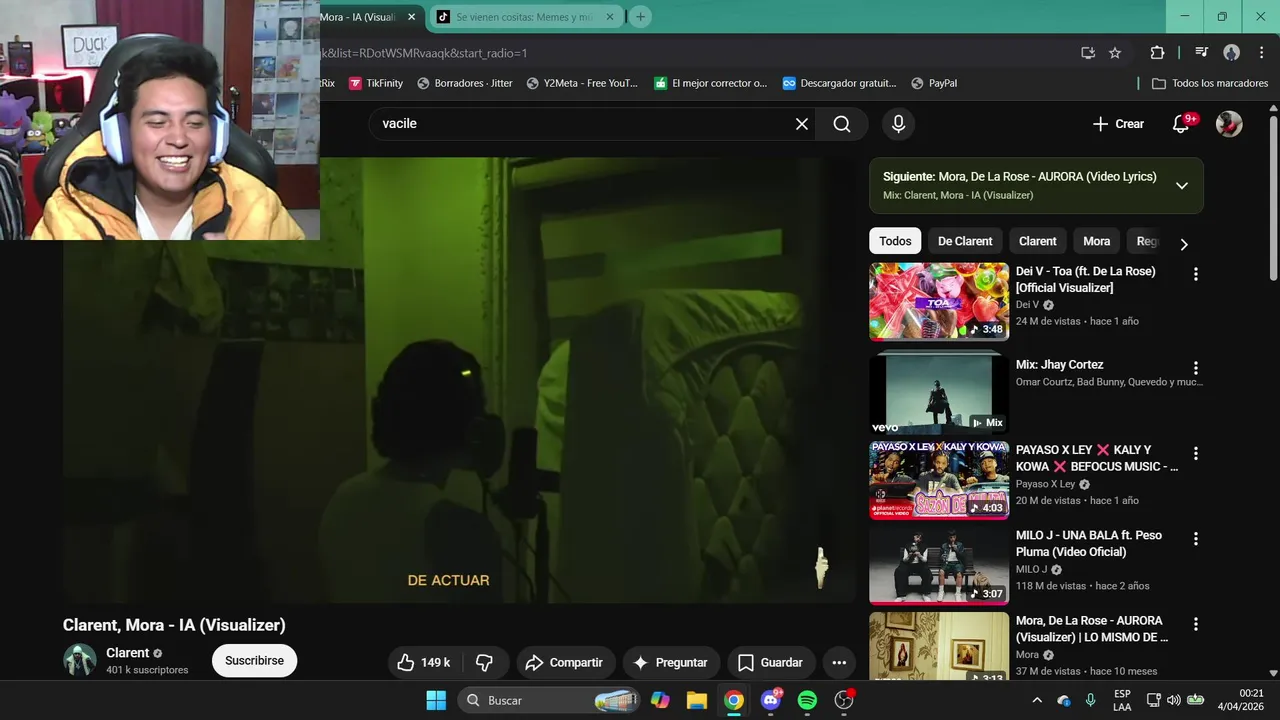This screenshot has width=1280, height=720.
Task: Open the taskbar volume icon
Action: tap(1174, 700)
